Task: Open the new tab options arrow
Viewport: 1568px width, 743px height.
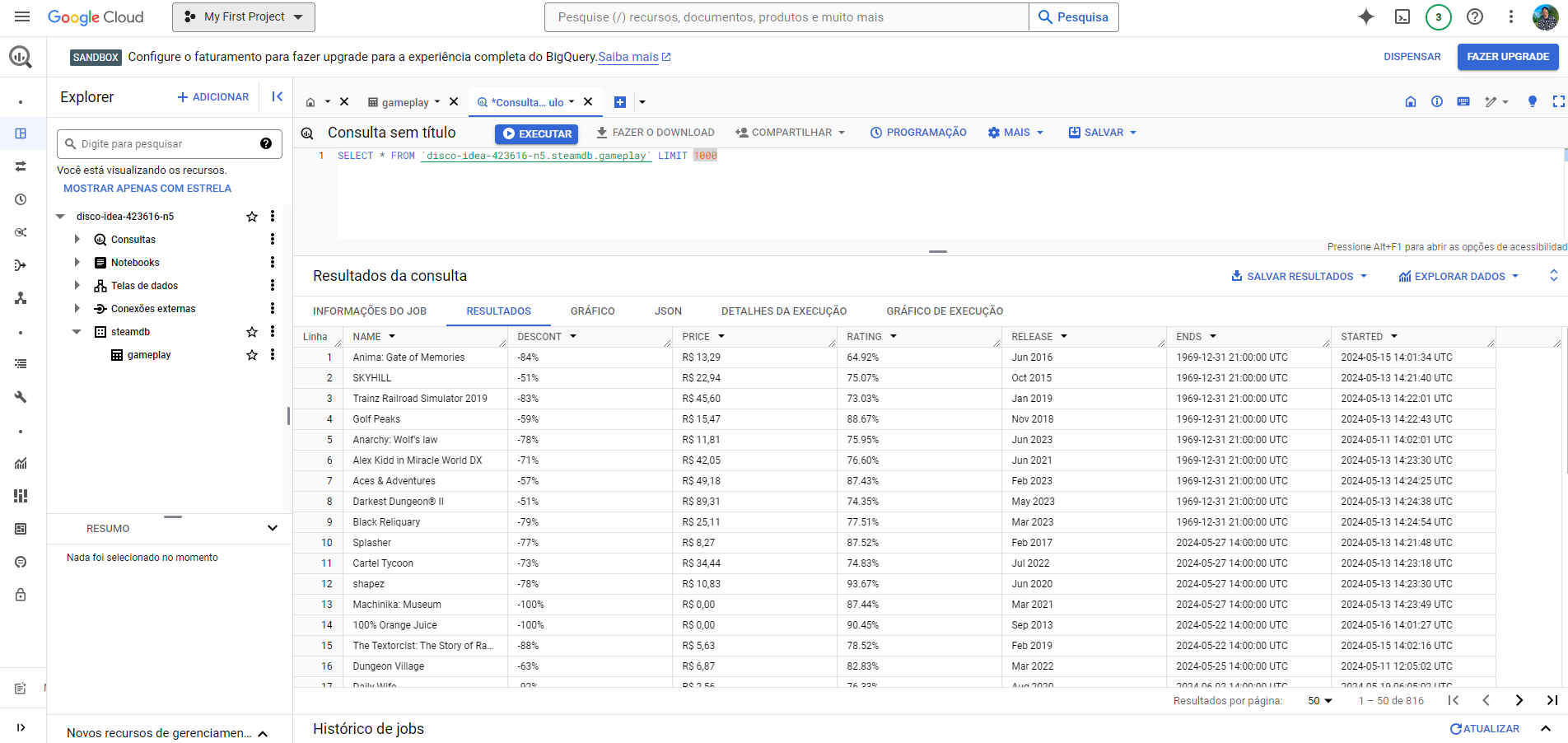Action: [x=642, y=102]
